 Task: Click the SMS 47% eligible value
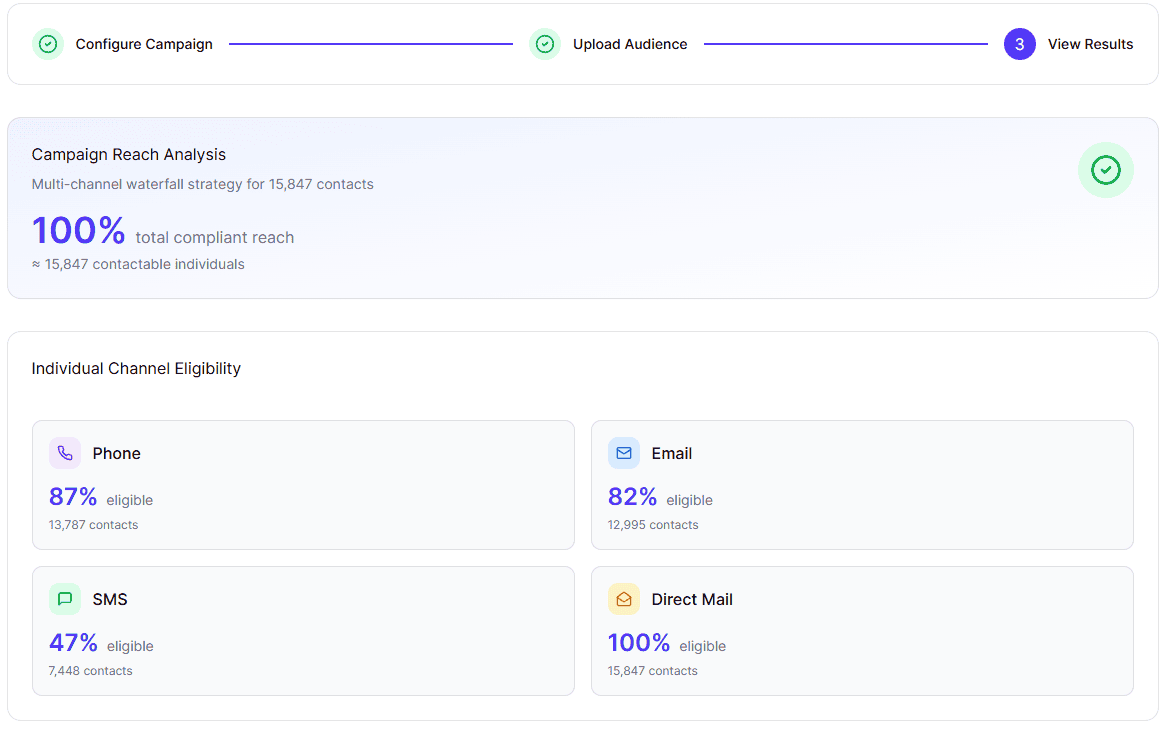click(74, 643)
